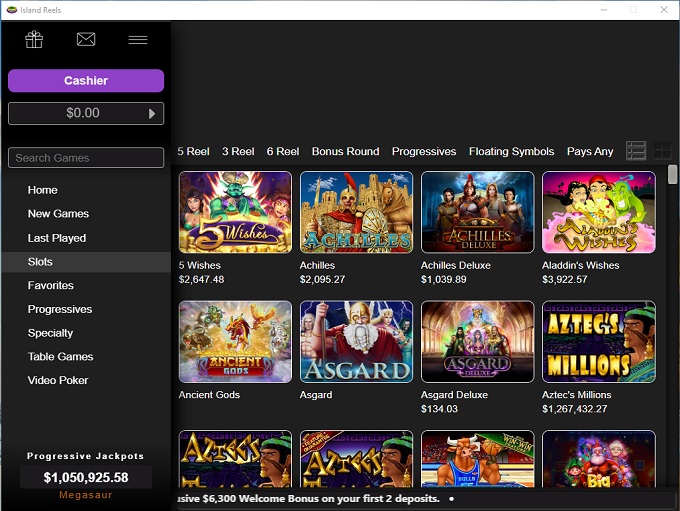
Task: Expand the $0.00 balance arrow
Action: [152, 114]
